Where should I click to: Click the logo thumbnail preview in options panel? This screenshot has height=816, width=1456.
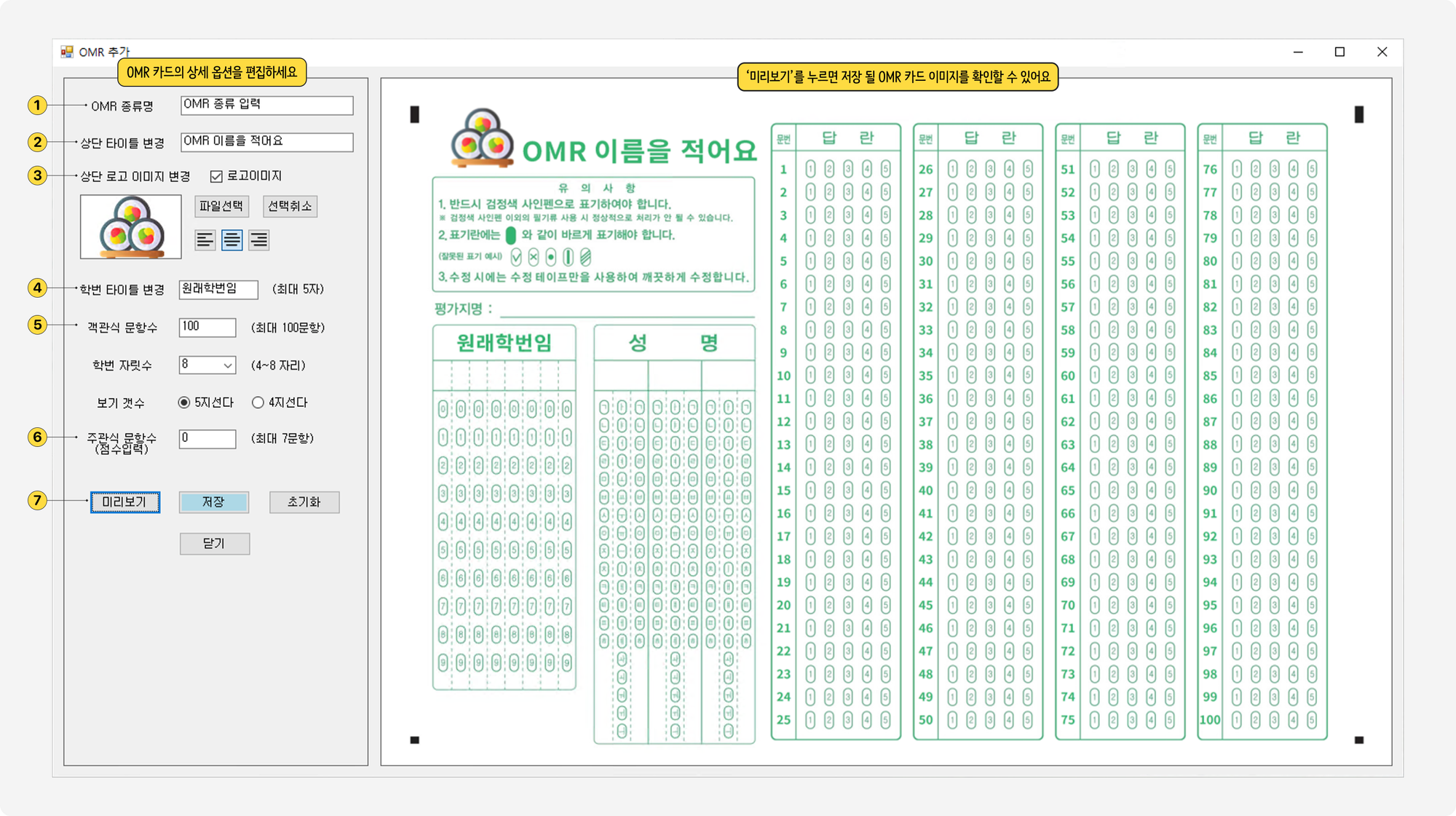click(x=131, y=226)
